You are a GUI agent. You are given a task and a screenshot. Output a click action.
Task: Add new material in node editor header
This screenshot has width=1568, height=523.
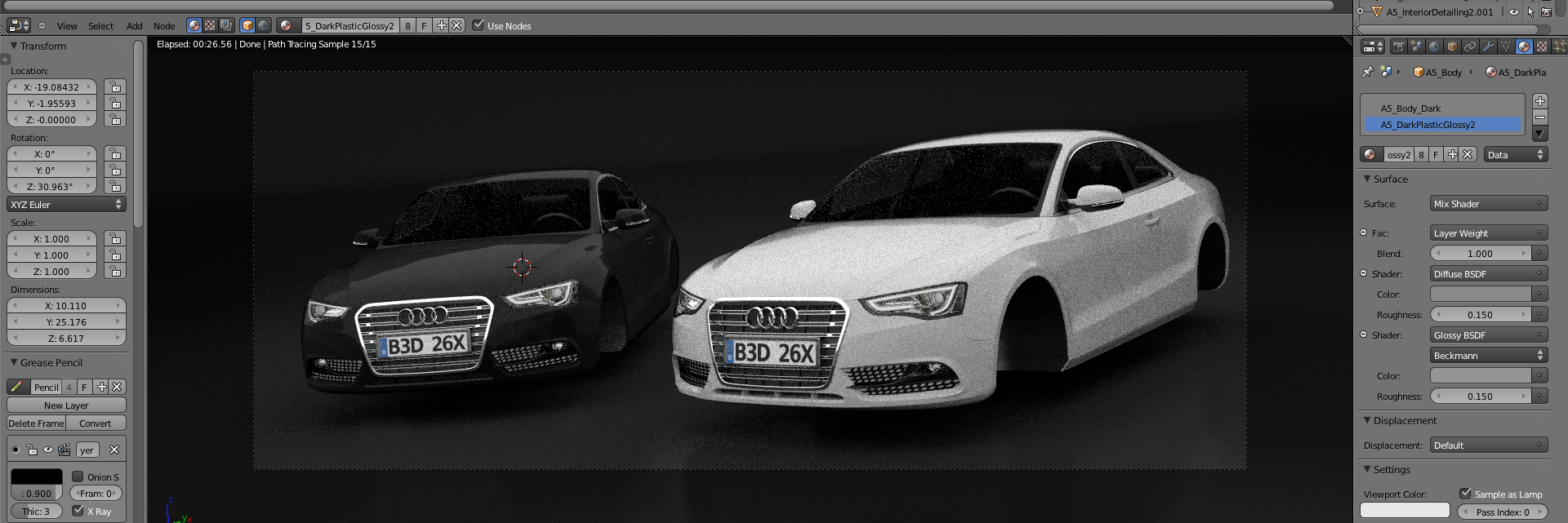(x=441, y=25)
